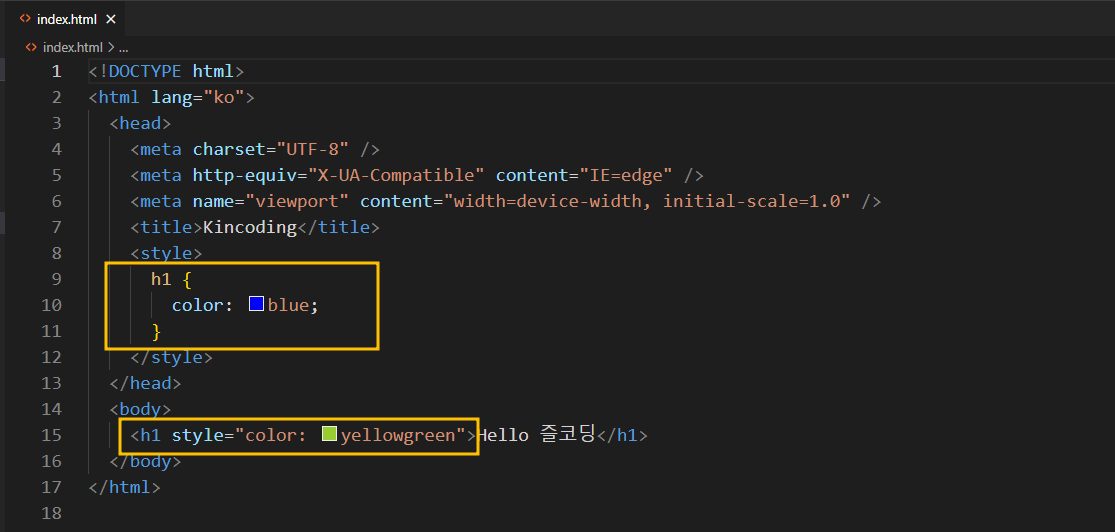Click the closing body tag
Screen dimensions: 1115x532
coord(146,461)
